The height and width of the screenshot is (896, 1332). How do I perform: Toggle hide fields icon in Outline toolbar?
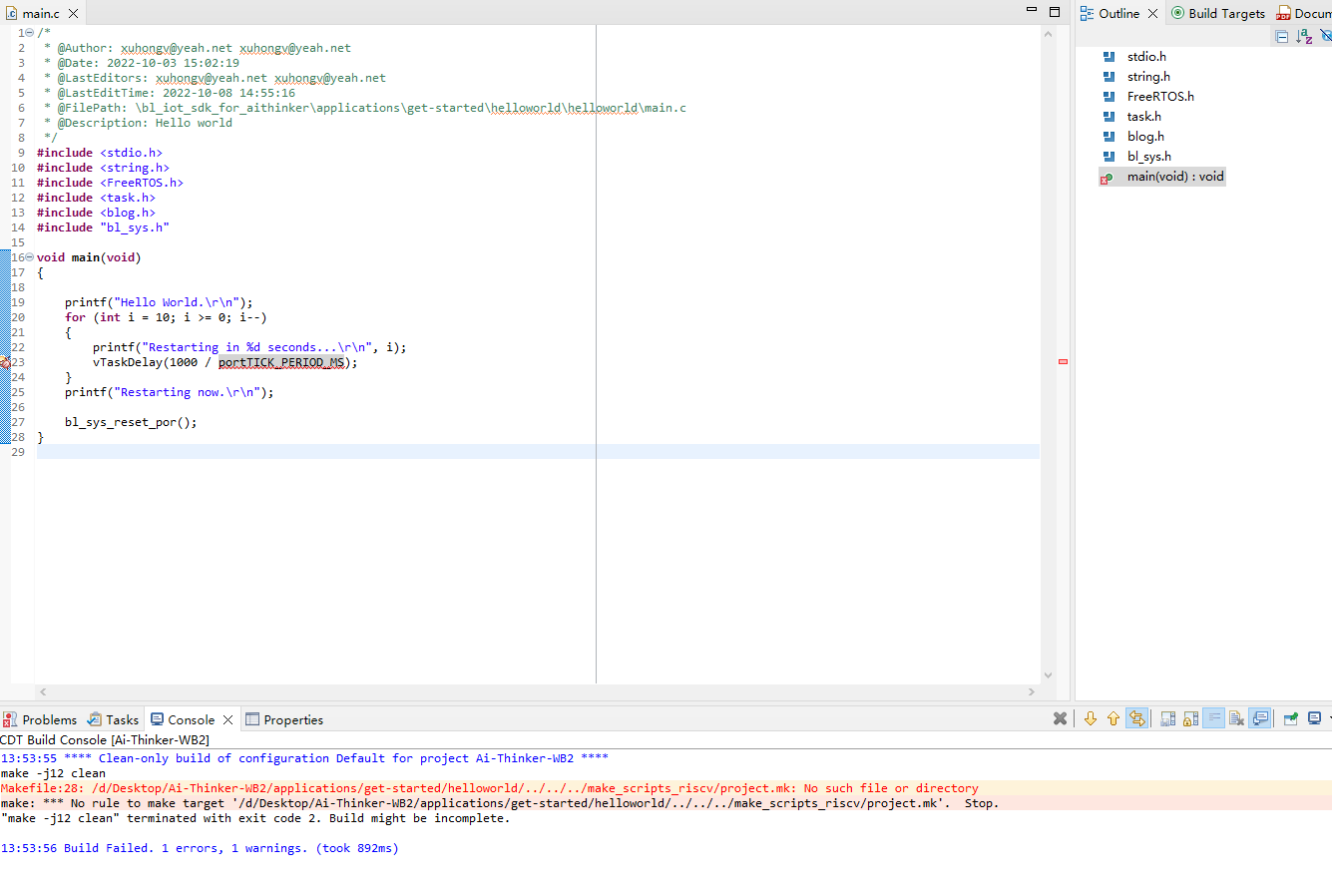click(x=1326, y=36)
